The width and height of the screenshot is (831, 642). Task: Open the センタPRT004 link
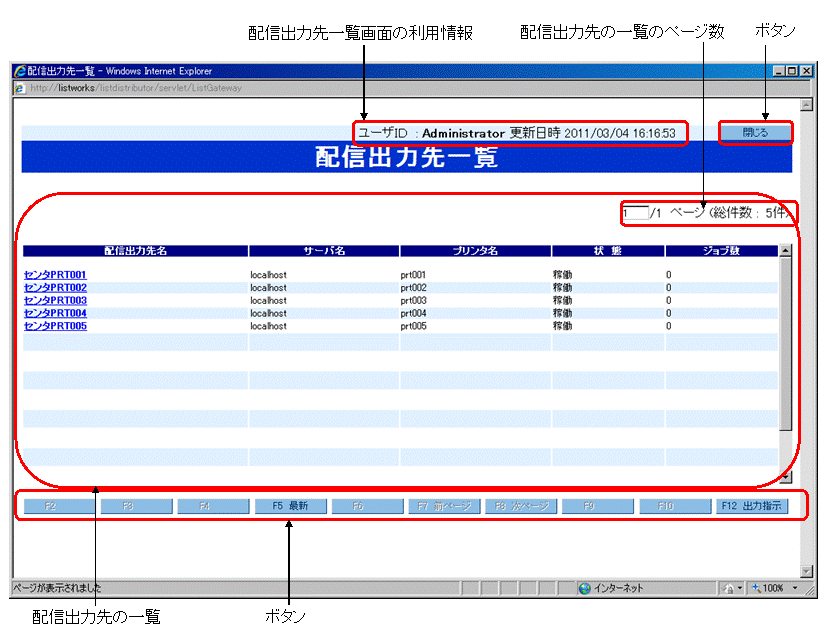(x=55, y=313)
